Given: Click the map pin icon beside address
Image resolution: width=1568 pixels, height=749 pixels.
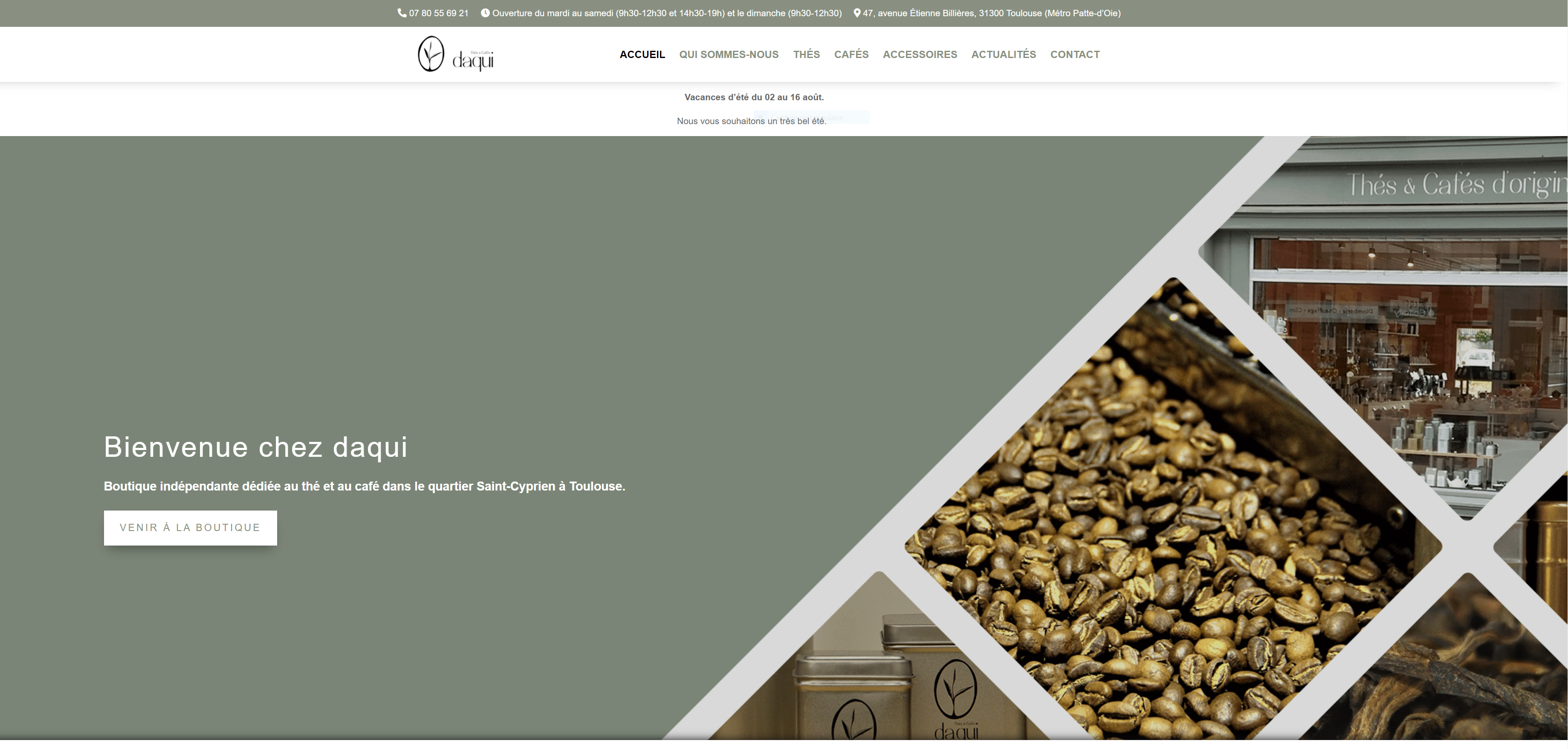Looking at the screenshot, I should pos(856,13).
